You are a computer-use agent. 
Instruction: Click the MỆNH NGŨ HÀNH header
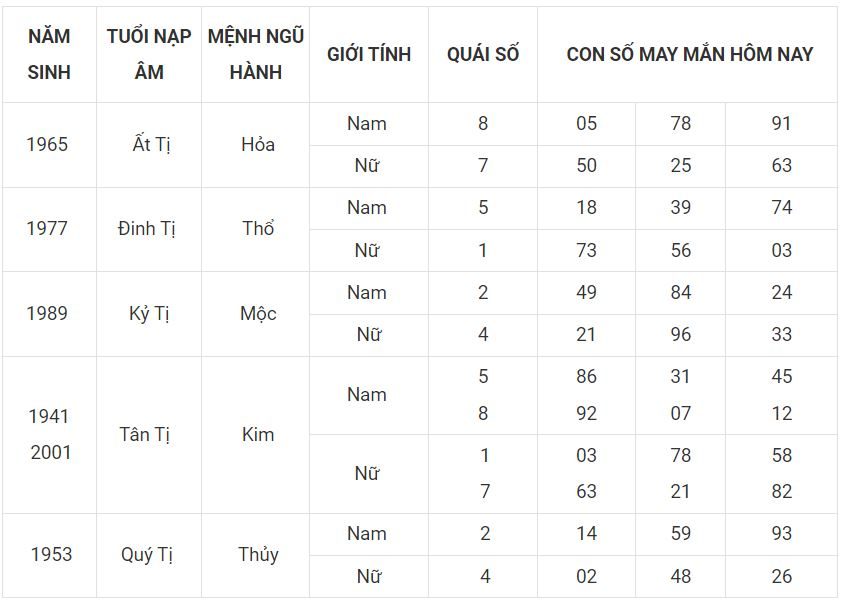[x=256, y=54]
